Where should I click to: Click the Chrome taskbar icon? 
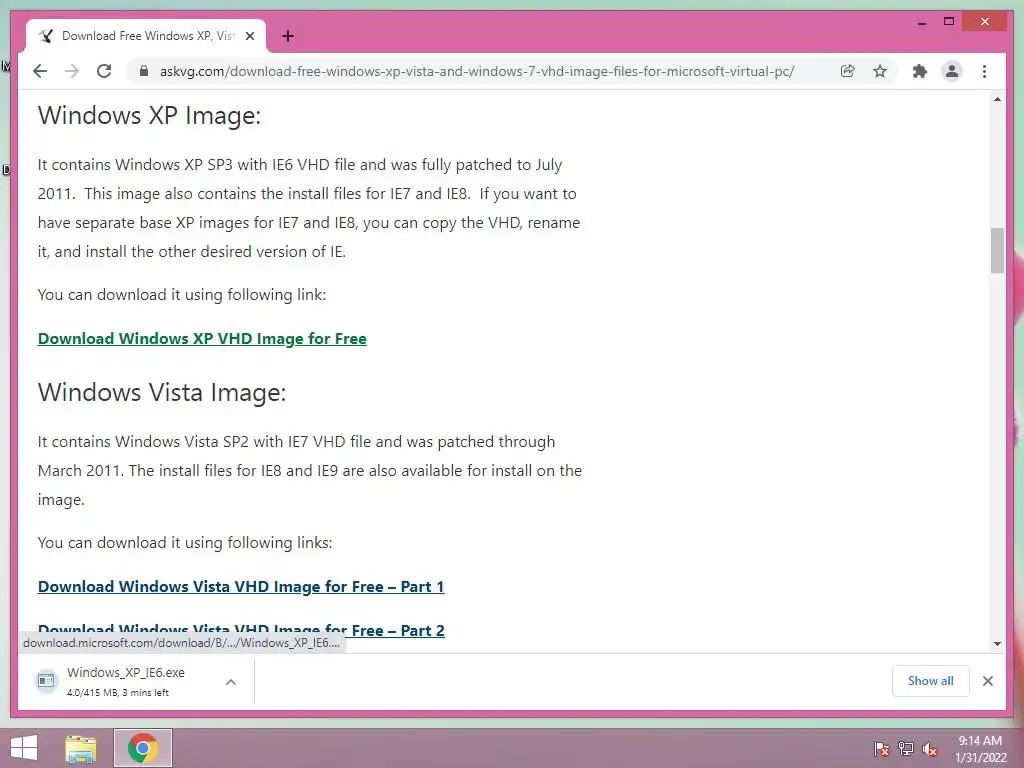142,748
